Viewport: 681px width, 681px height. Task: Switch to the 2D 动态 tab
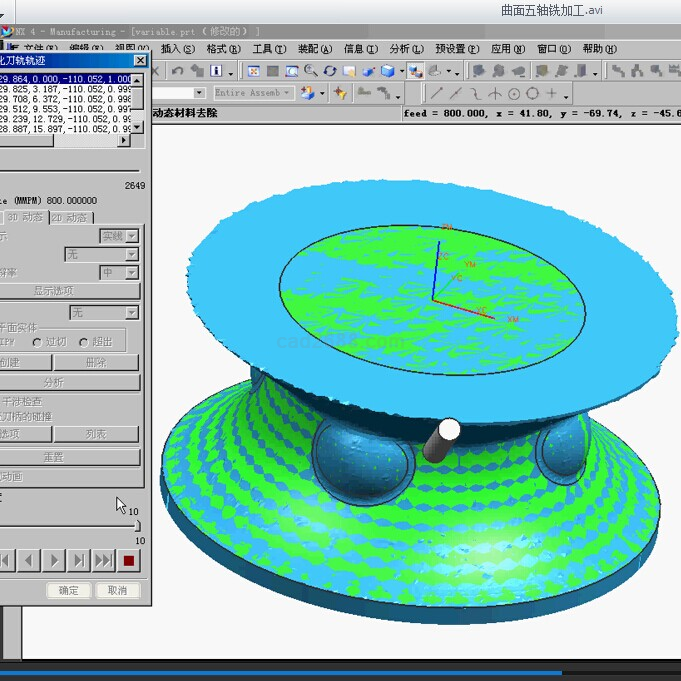point(70,217)
